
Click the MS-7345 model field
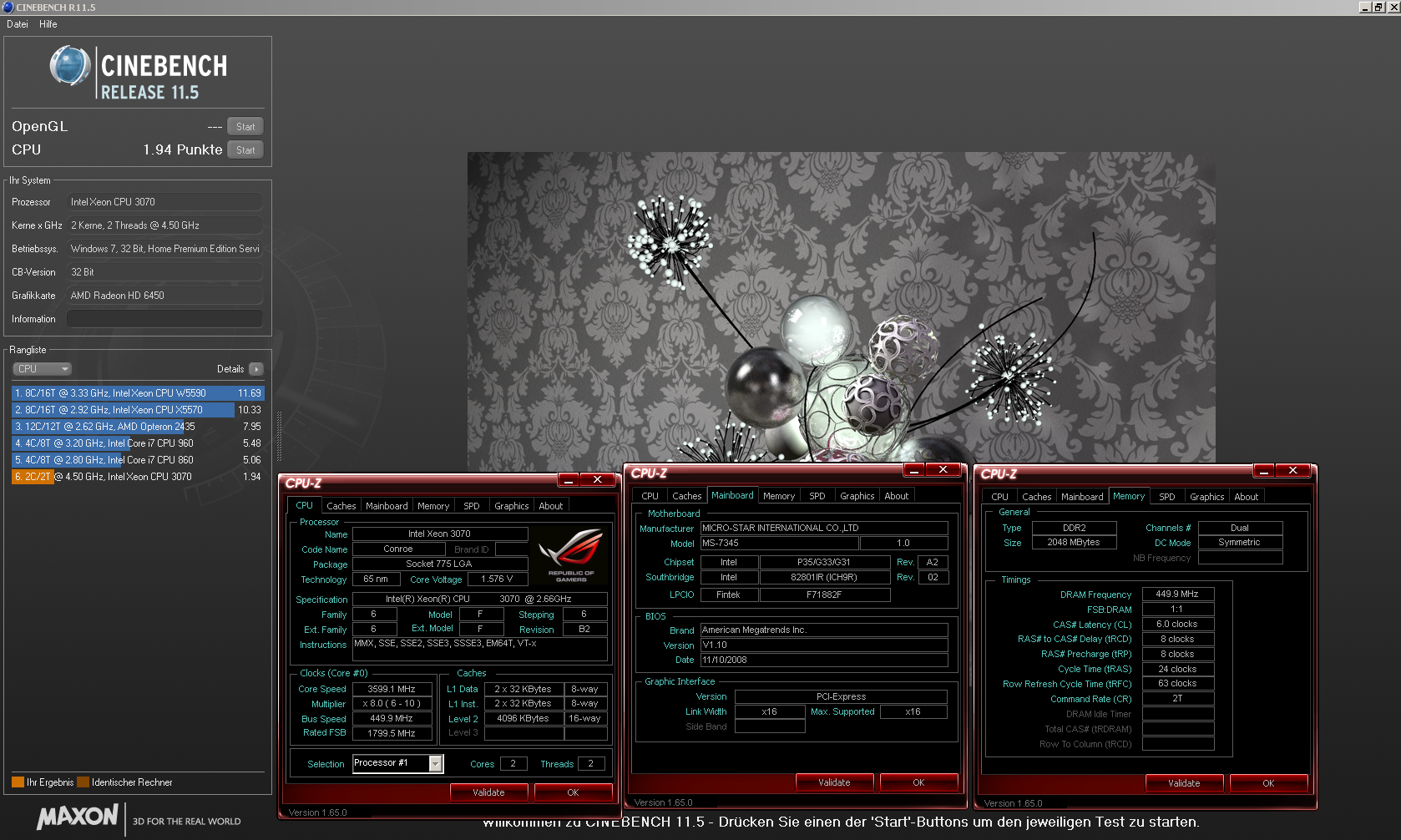click(779, 543)
